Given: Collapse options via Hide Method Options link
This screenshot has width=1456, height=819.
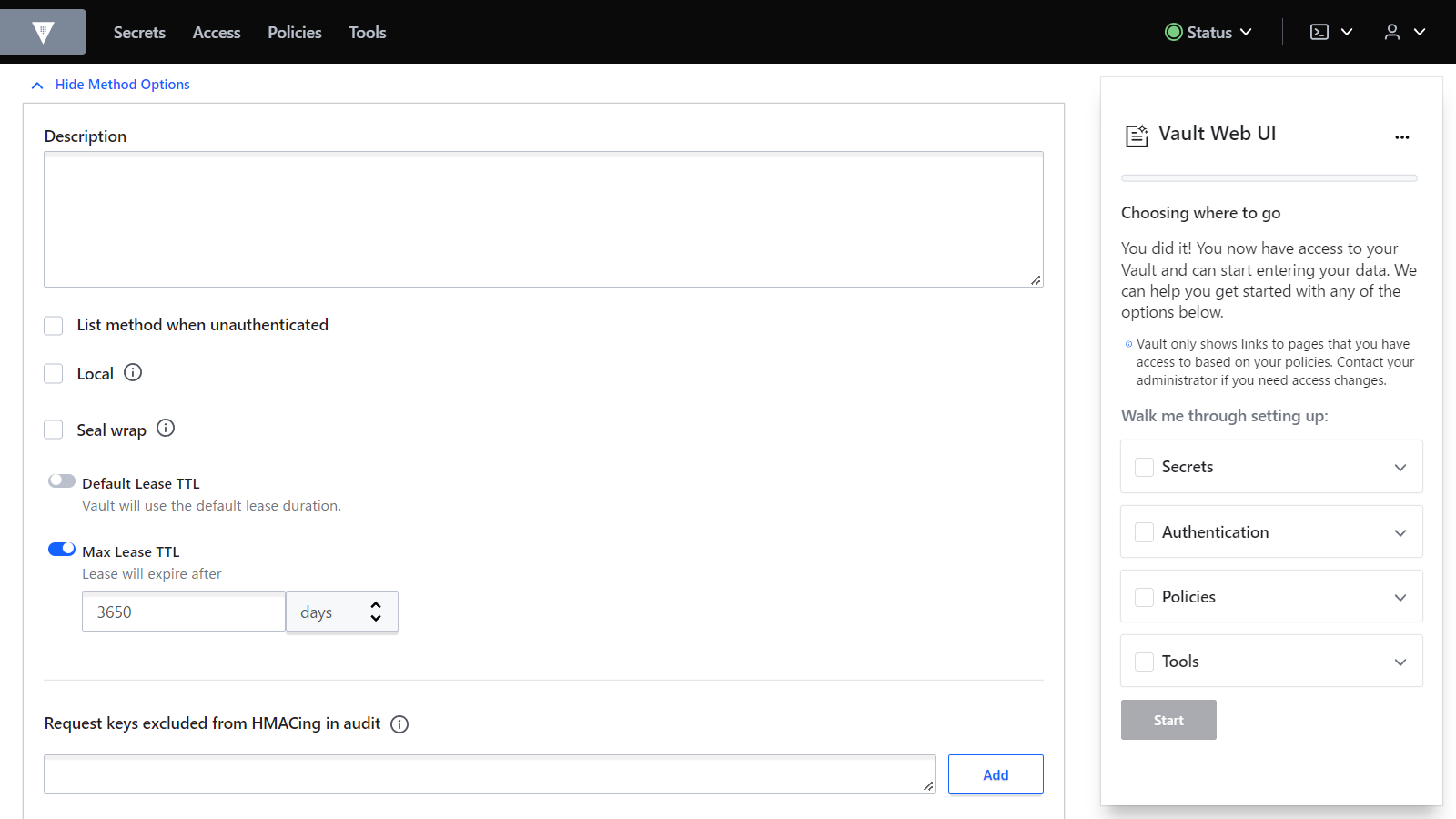Looking at the screenshot, I should coord(122,85).
